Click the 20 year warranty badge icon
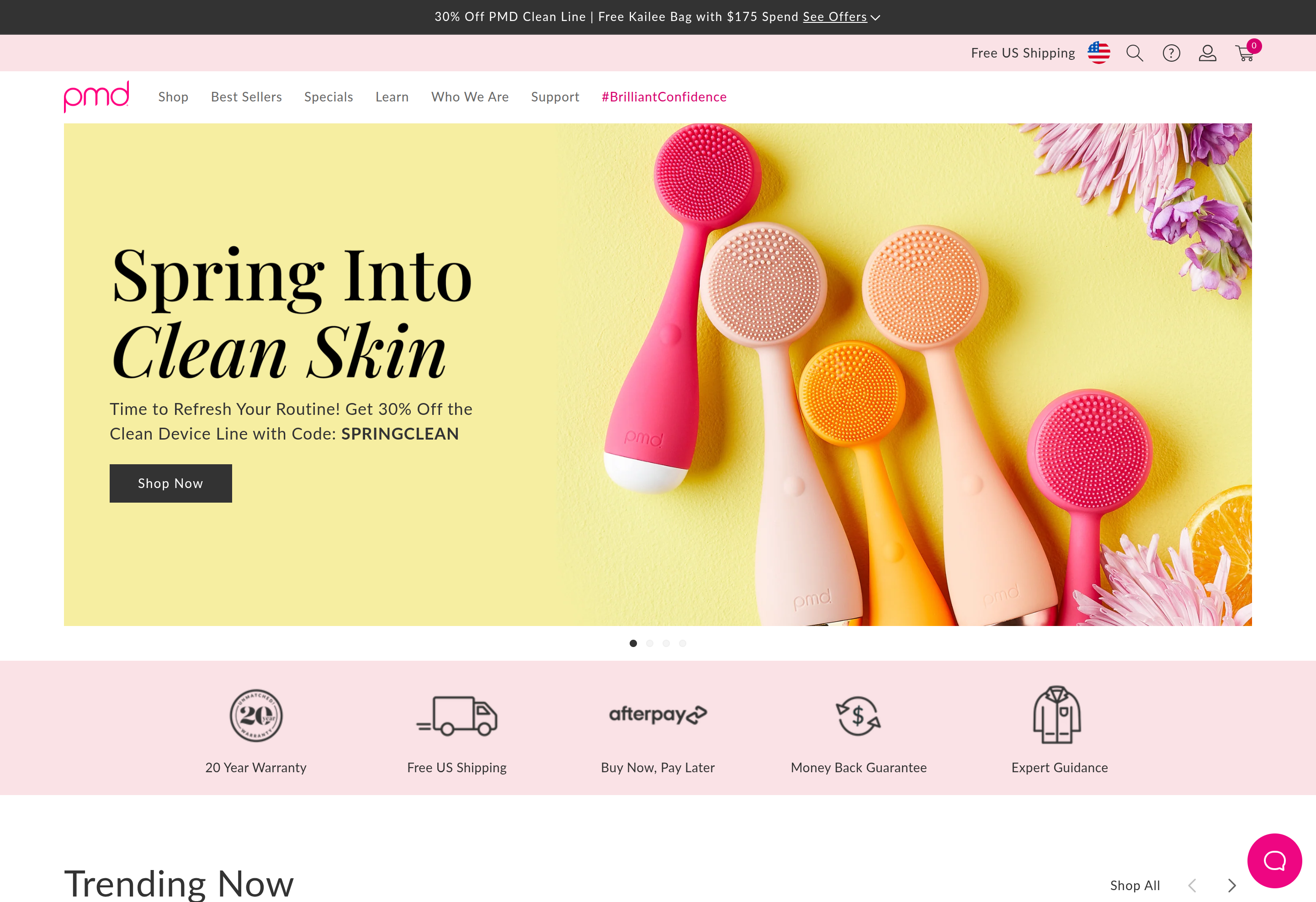This screenshot has width=1316, height=902. point(256,716)
